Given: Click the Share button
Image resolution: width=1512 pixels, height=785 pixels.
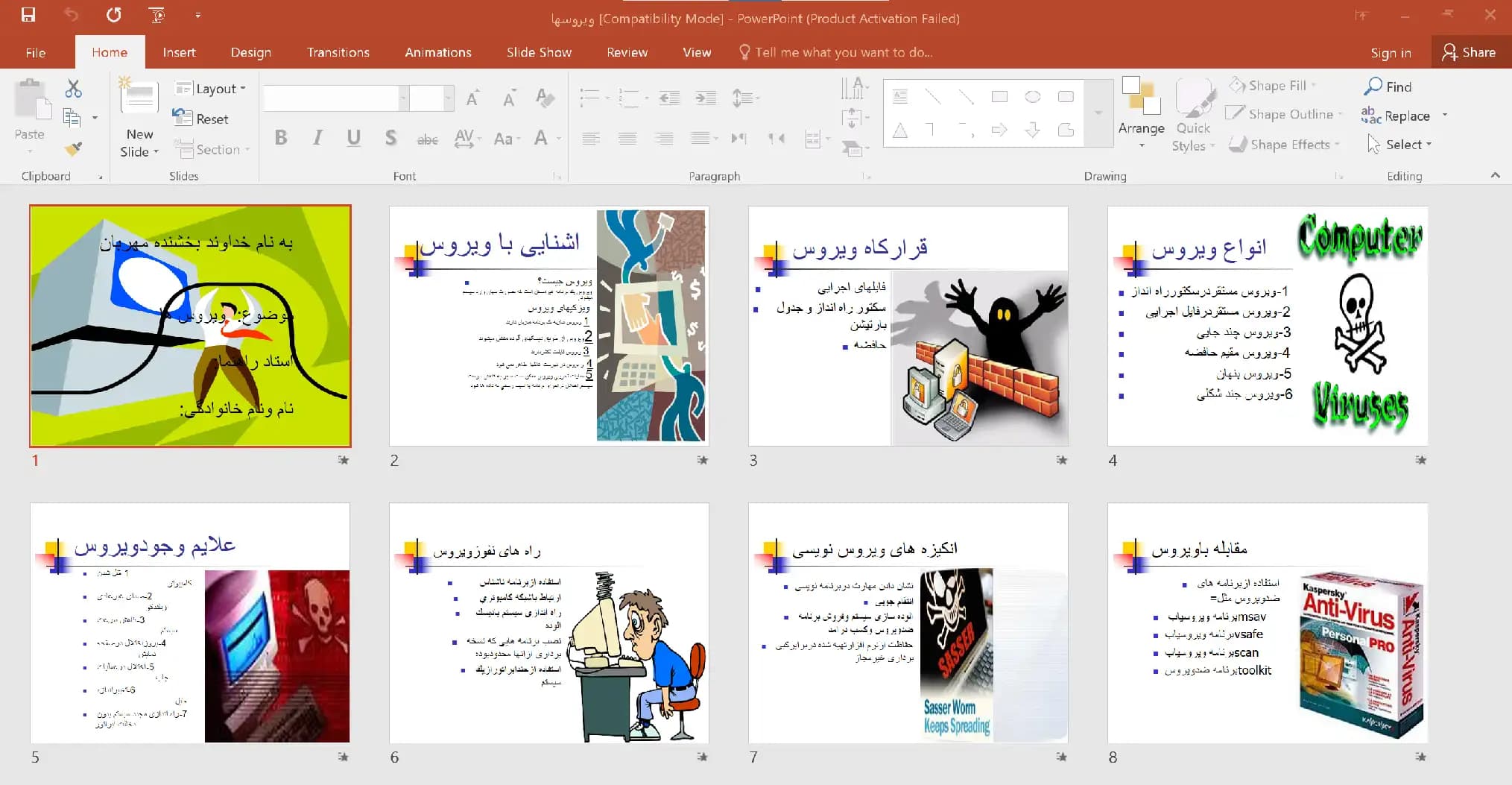Looking at the screenshot, I should [x=1469, y=52].
